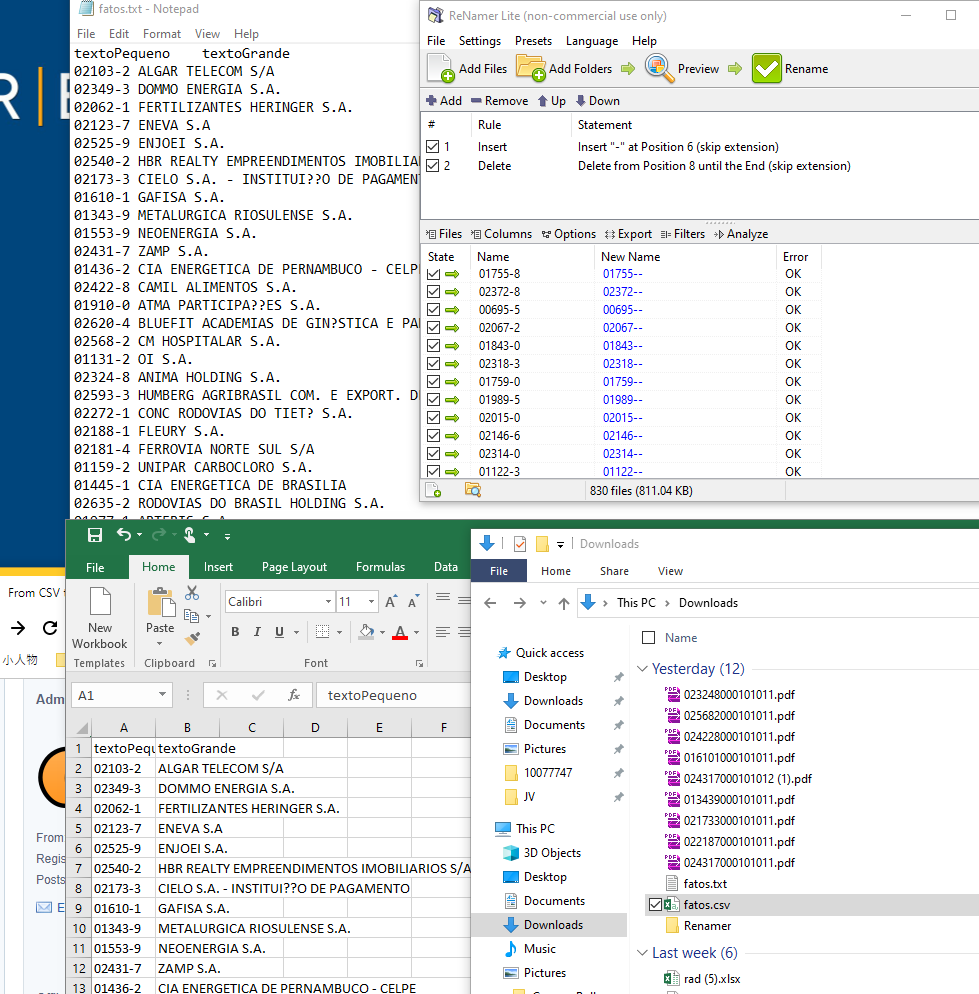Open the font size dropdown in Excel

[372, 602]
